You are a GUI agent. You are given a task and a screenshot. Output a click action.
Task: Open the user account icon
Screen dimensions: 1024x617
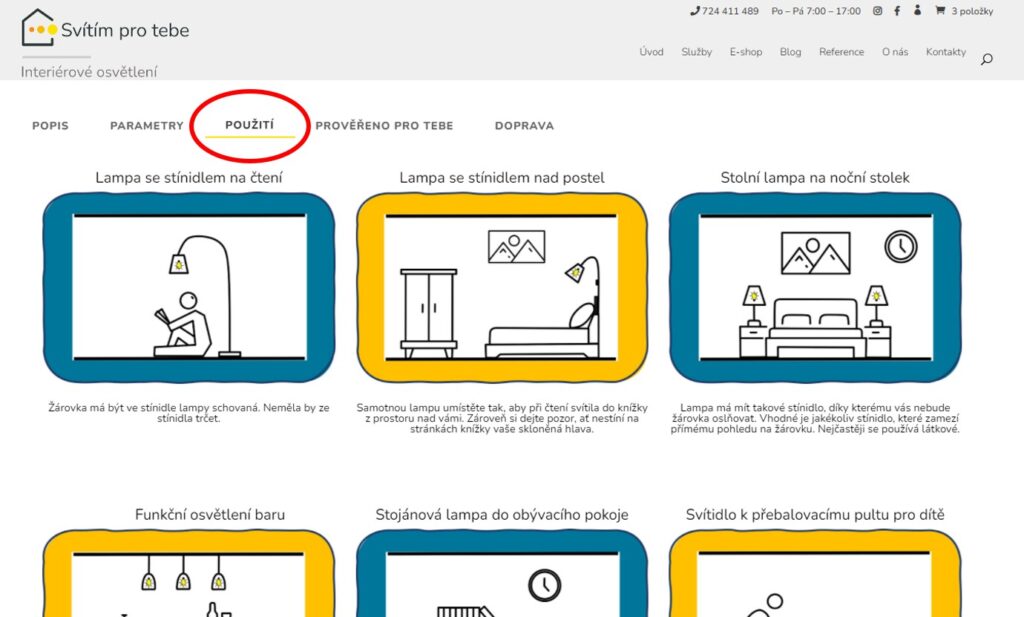917,11
